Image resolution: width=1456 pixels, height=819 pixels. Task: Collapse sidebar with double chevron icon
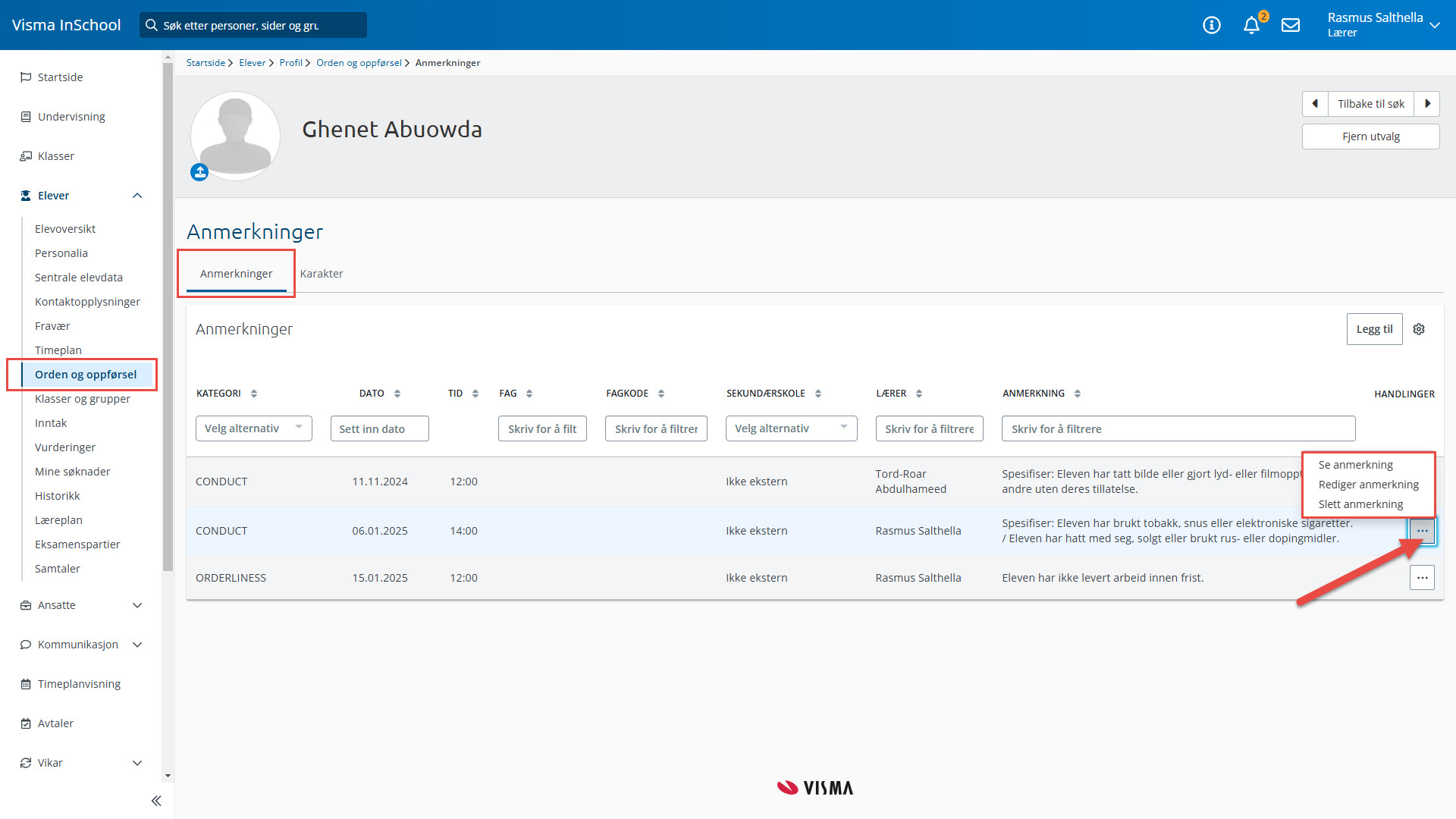point(156,801)
